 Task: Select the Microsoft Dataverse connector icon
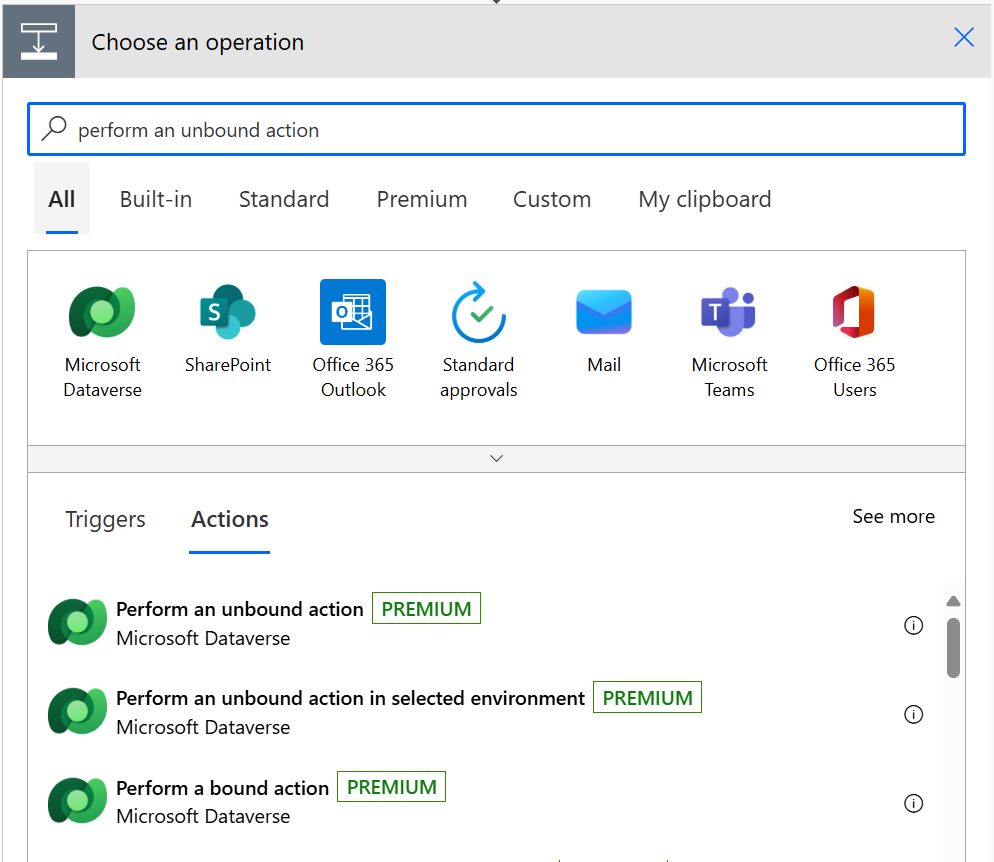pos(102,312)
